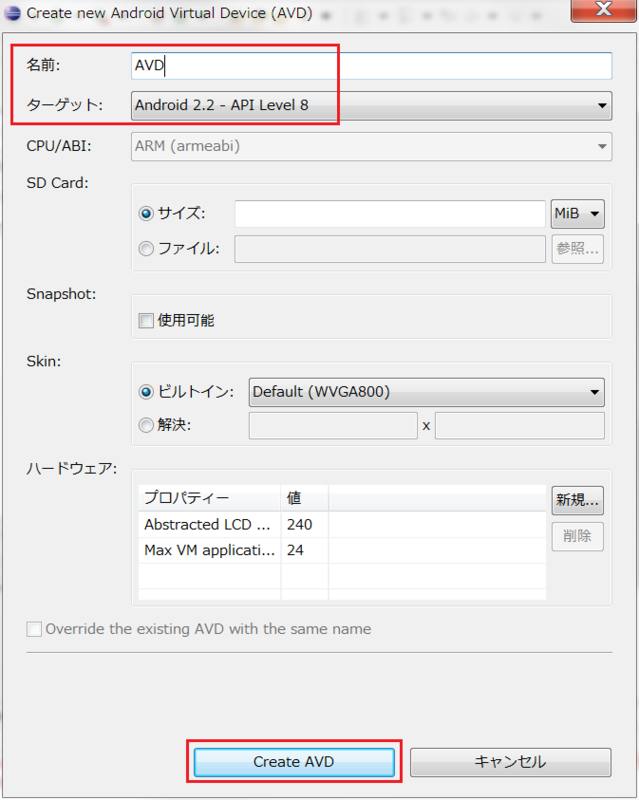Select the SD Card ファイル radio button

coord(146,249)
